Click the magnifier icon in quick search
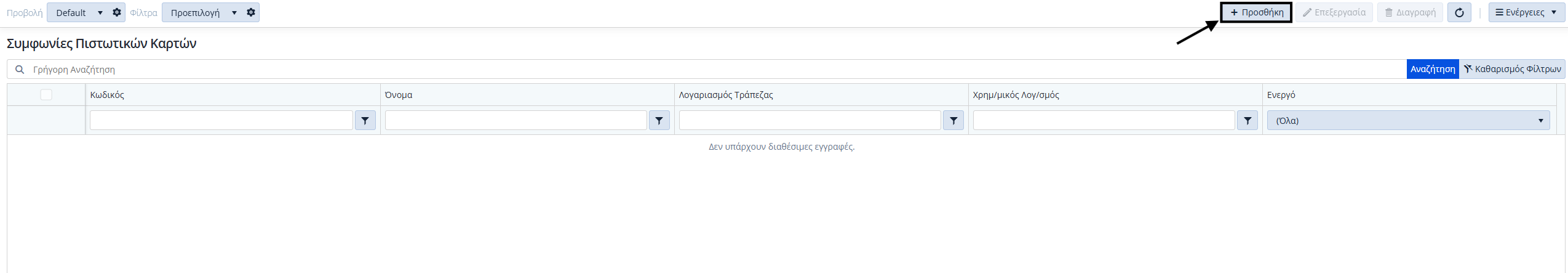 (20, 70)
